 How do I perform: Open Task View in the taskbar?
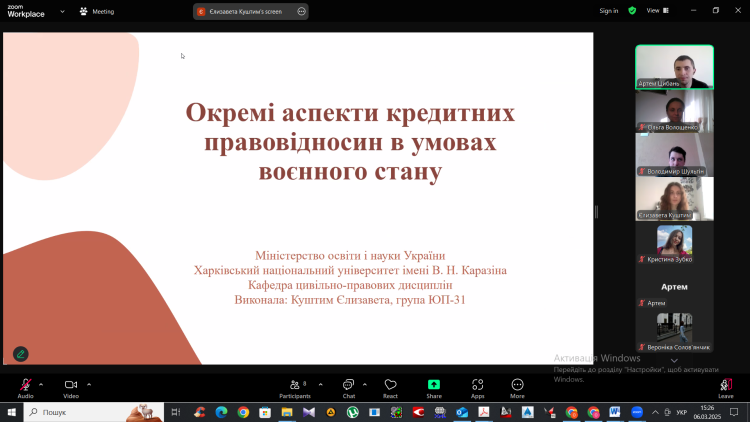tap(176, 412)
